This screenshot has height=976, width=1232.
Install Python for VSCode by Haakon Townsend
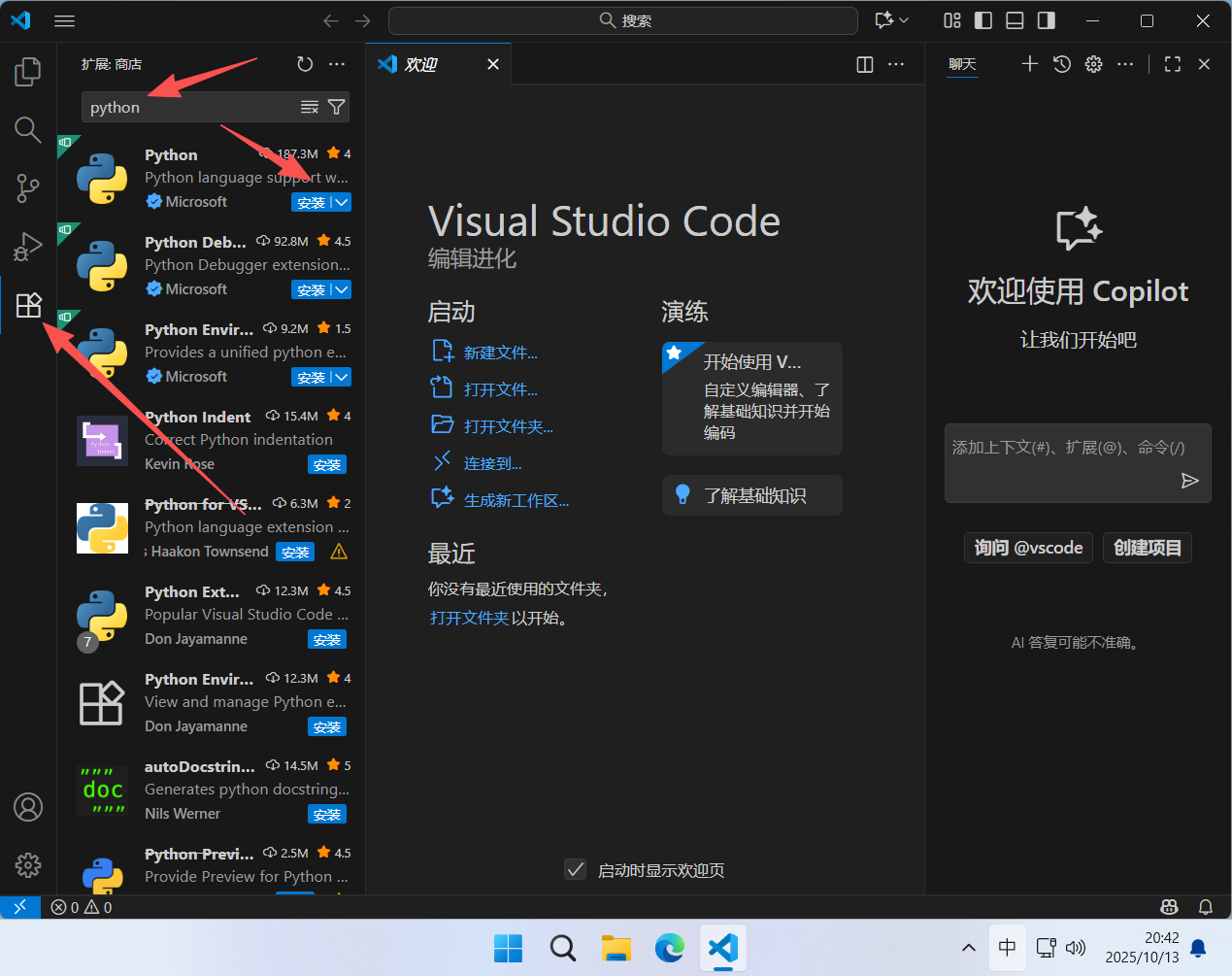(x=295, y=552)
